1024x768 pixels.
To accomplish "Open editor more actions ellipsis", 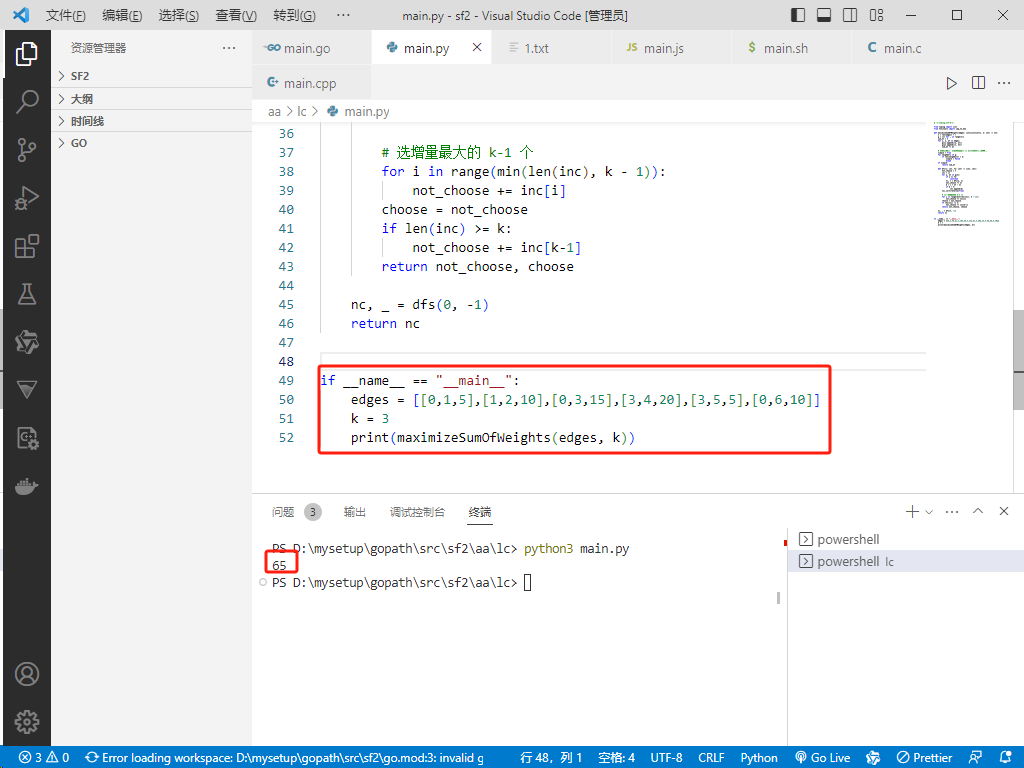I will 1004,83.
